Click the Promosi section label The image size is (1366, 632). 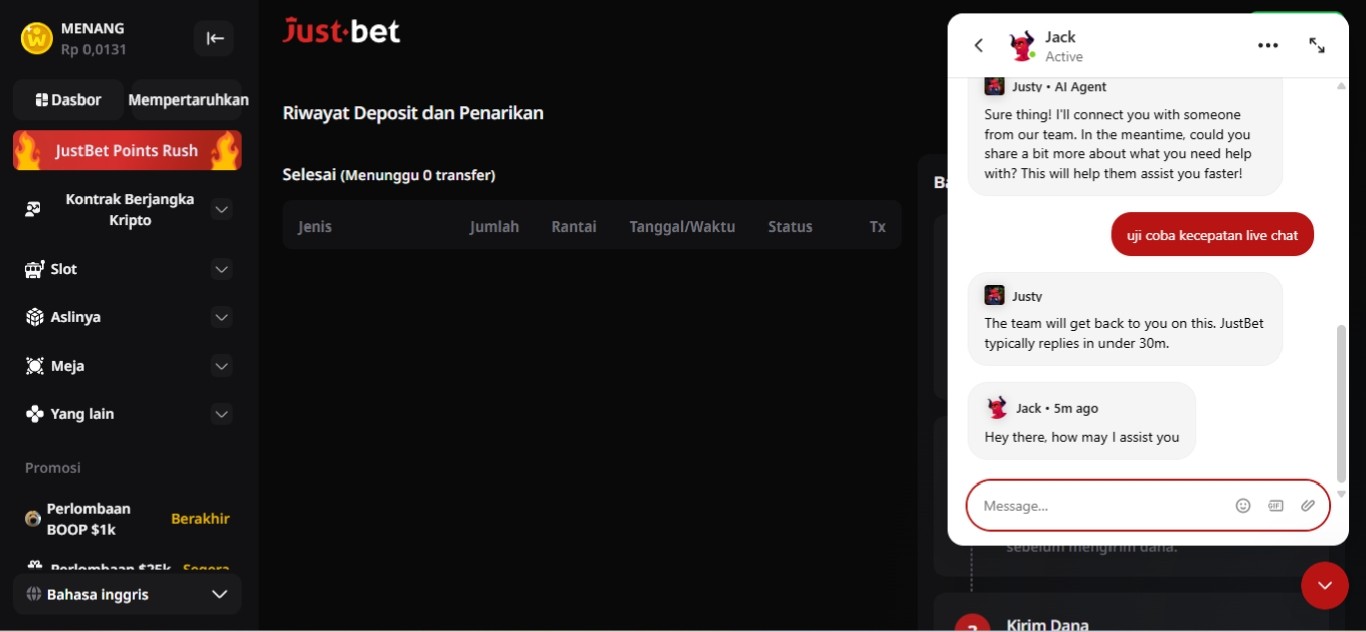(x=53, y=468)
